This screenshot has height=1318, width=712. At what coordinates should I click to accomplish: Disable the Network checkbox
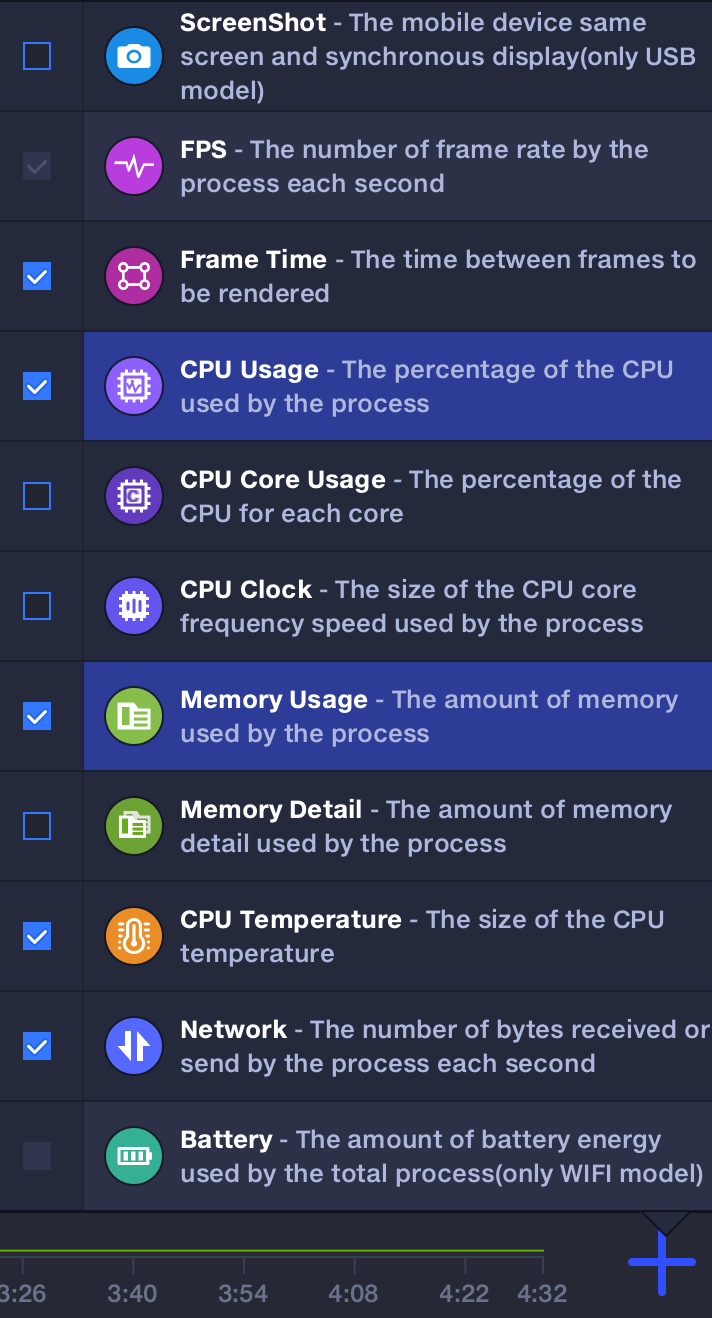[x=37, y=1046]
